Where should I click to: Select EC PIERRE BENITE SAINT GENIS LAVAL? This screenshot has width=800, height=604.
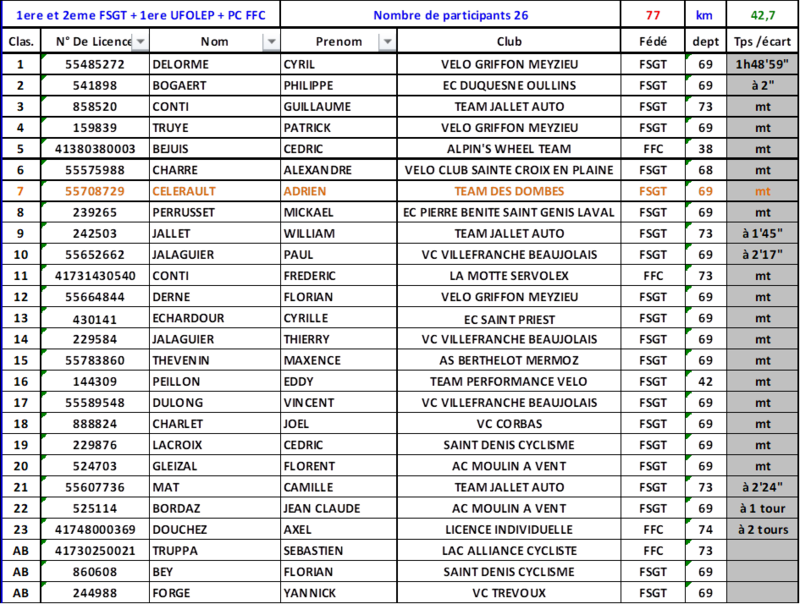tap(509, 212)
